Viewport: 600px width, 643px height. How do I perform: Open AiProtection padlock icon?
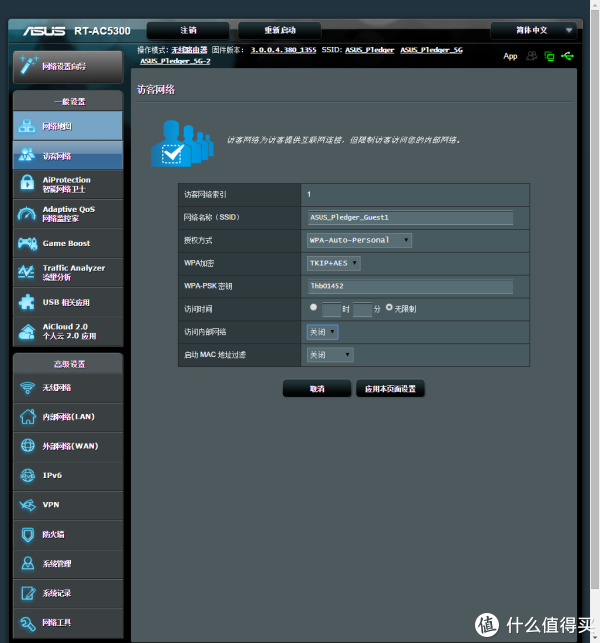pyautogui.click(x=27, y=183)
